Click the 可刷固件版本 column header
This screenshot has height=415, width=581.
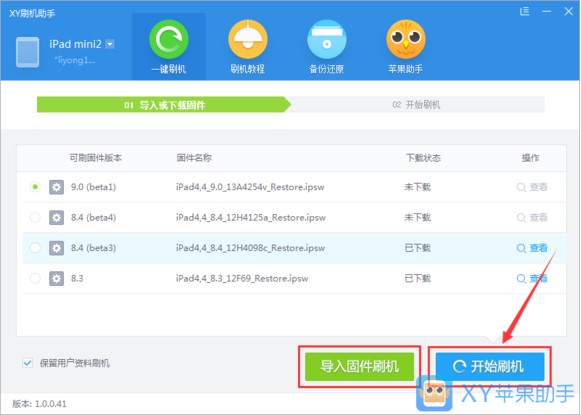click(96, 158)
